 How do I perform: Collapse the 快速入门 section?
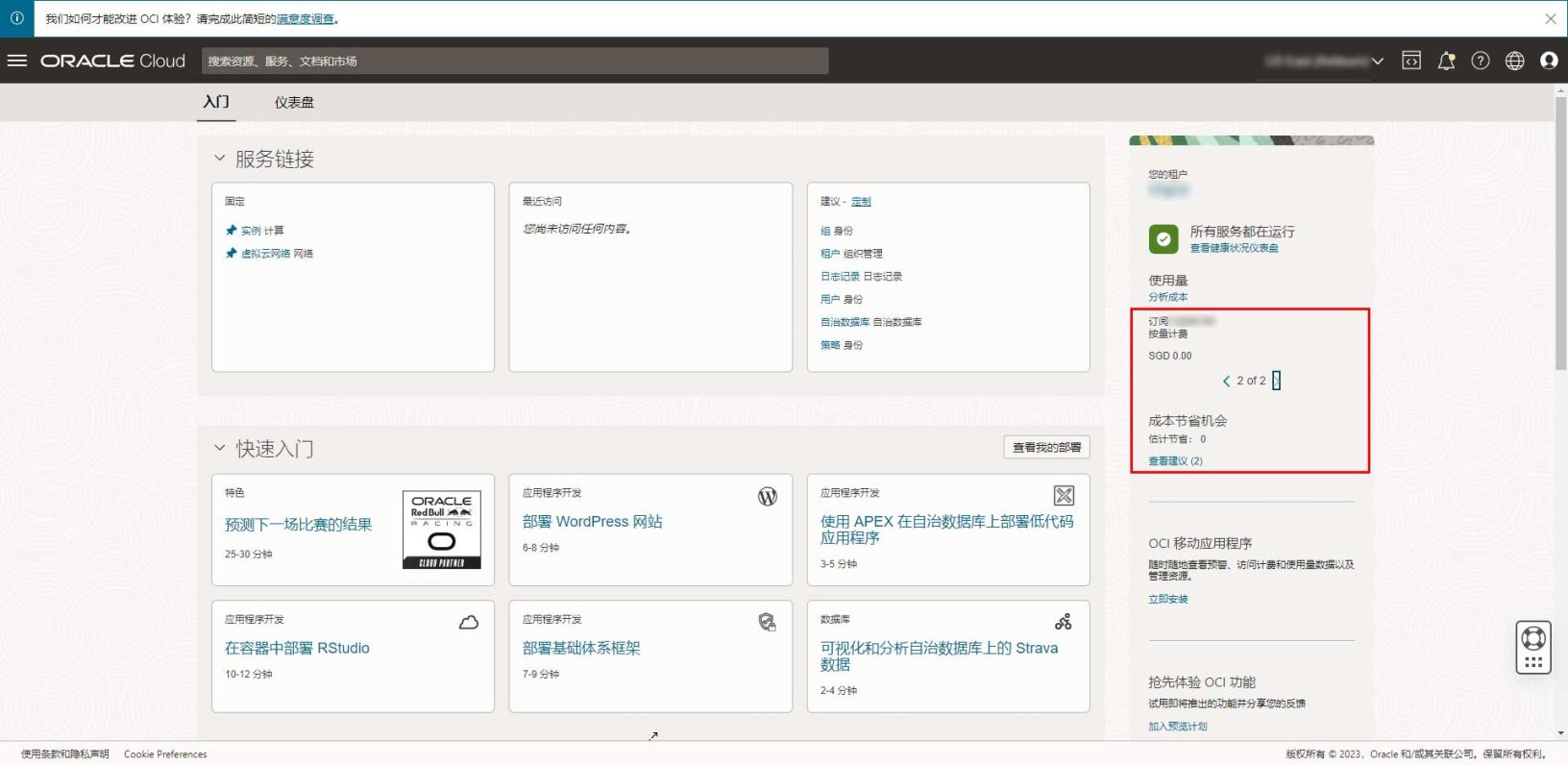tap(220, 448)
